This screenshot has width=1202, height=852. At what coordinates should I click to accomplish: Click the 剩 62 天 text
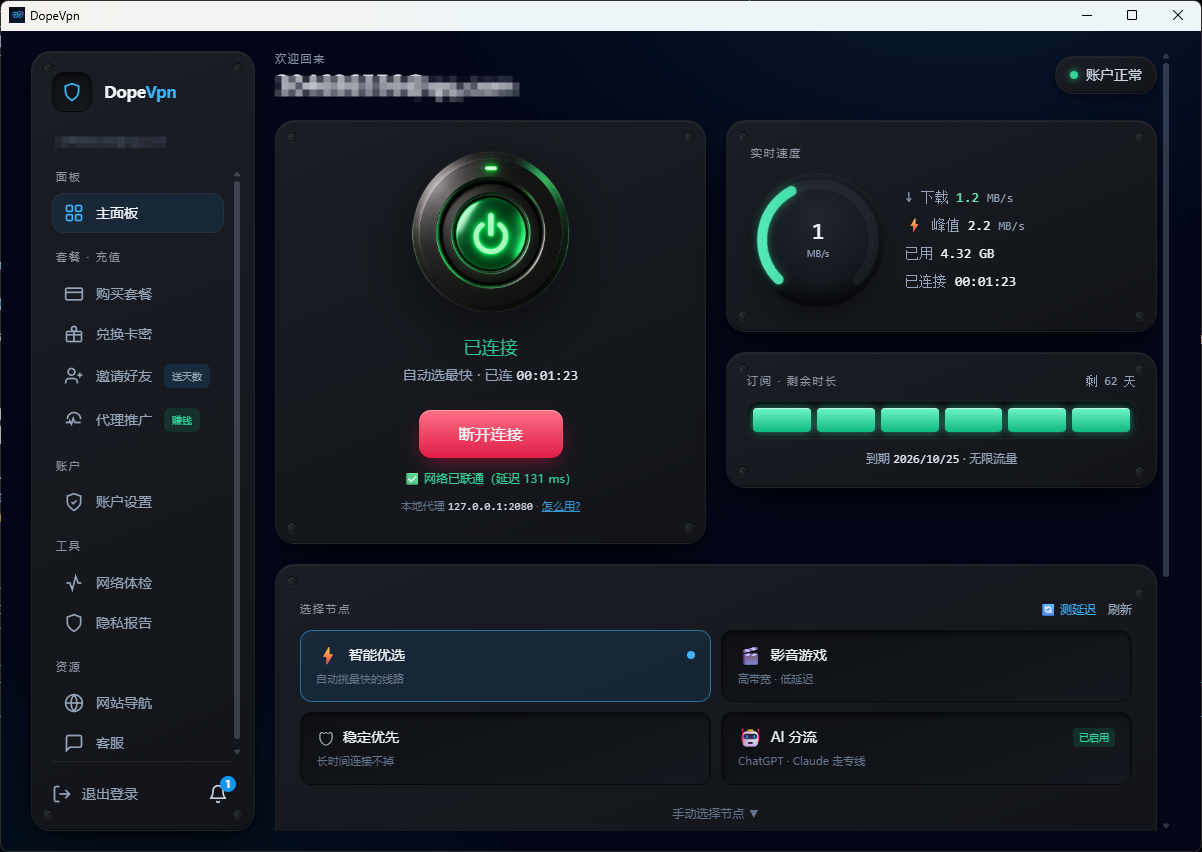click(1110, 381)
